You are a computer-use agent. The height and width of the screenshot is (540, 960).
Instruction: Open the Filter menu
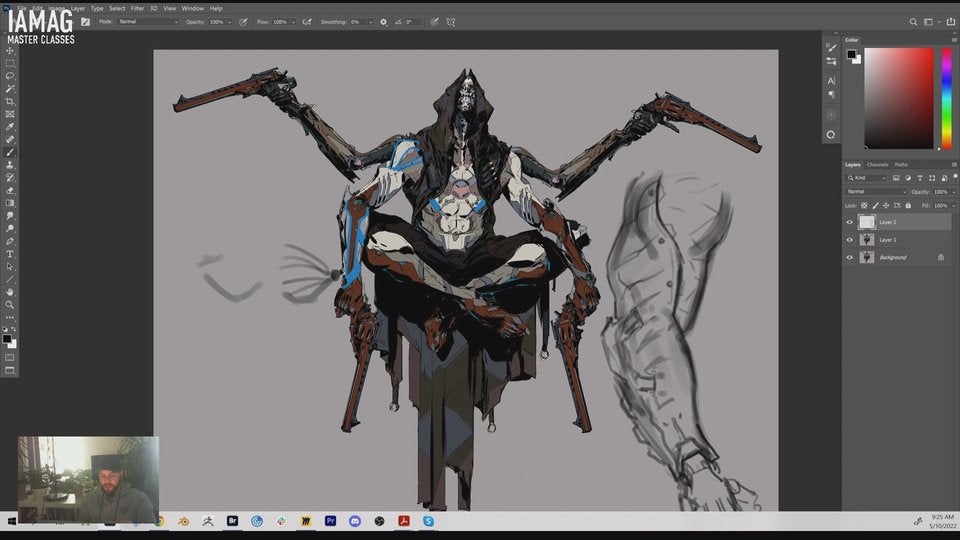[137, 8]
